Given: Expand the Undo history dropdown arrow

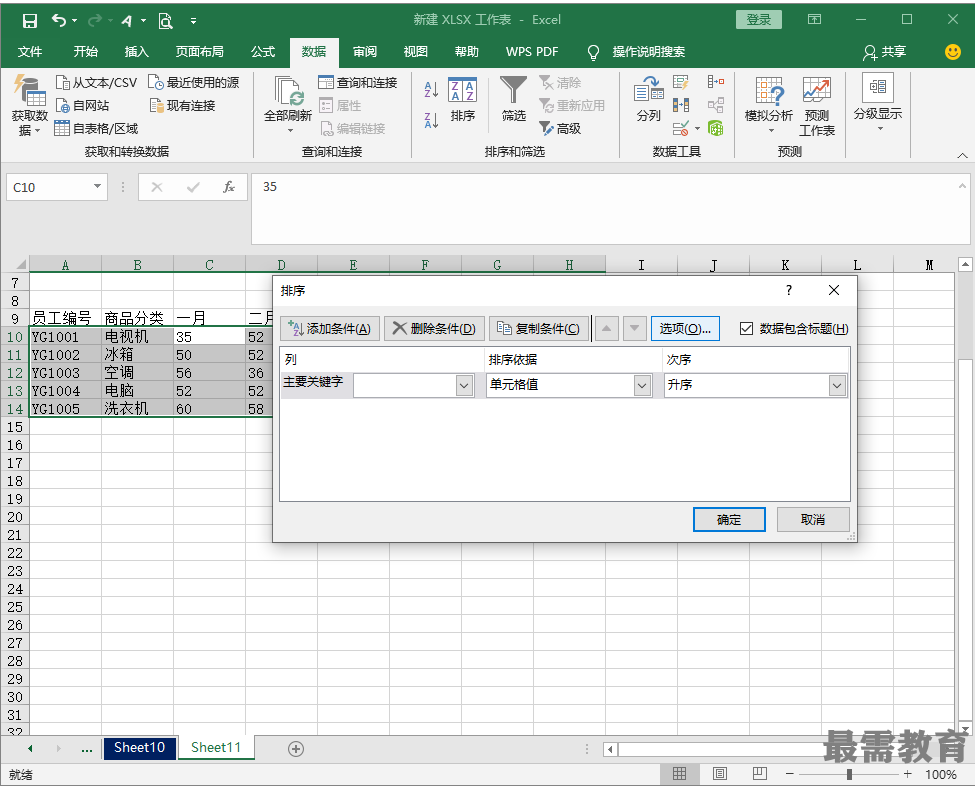Looking at the screenshot, I should click(x=75, y=21).
